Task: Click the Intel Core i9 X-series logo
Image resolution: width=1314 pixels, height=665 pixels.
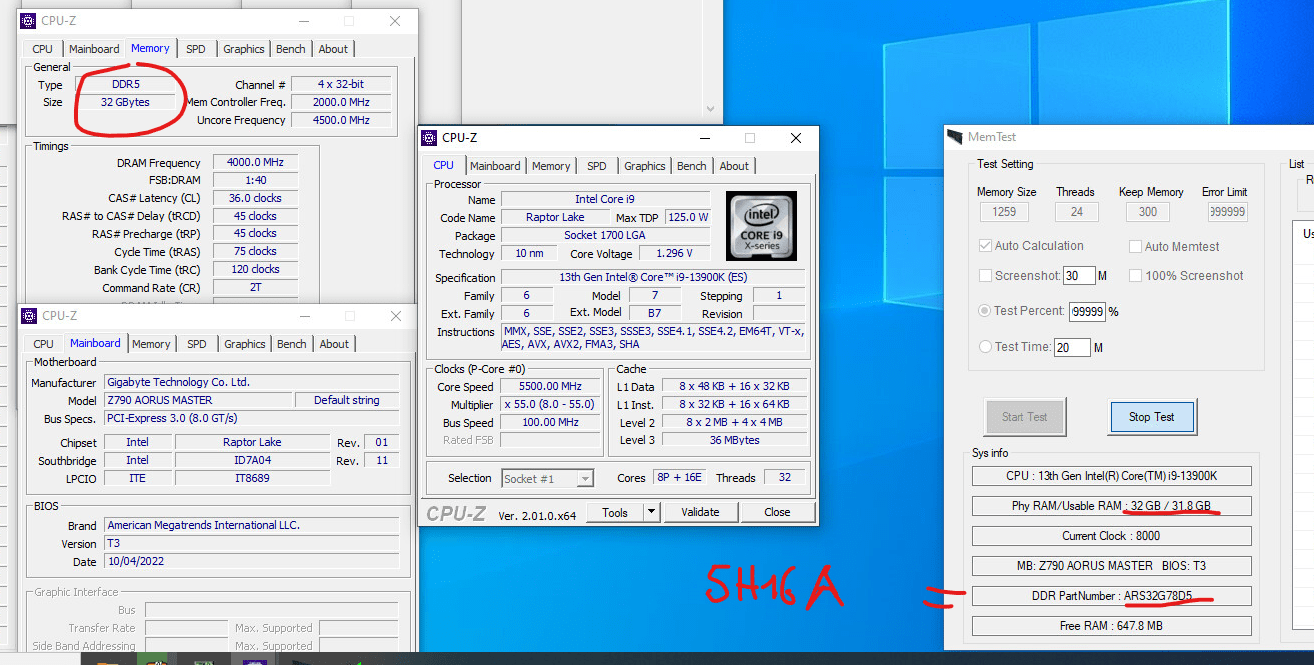Action: point(761,225)
